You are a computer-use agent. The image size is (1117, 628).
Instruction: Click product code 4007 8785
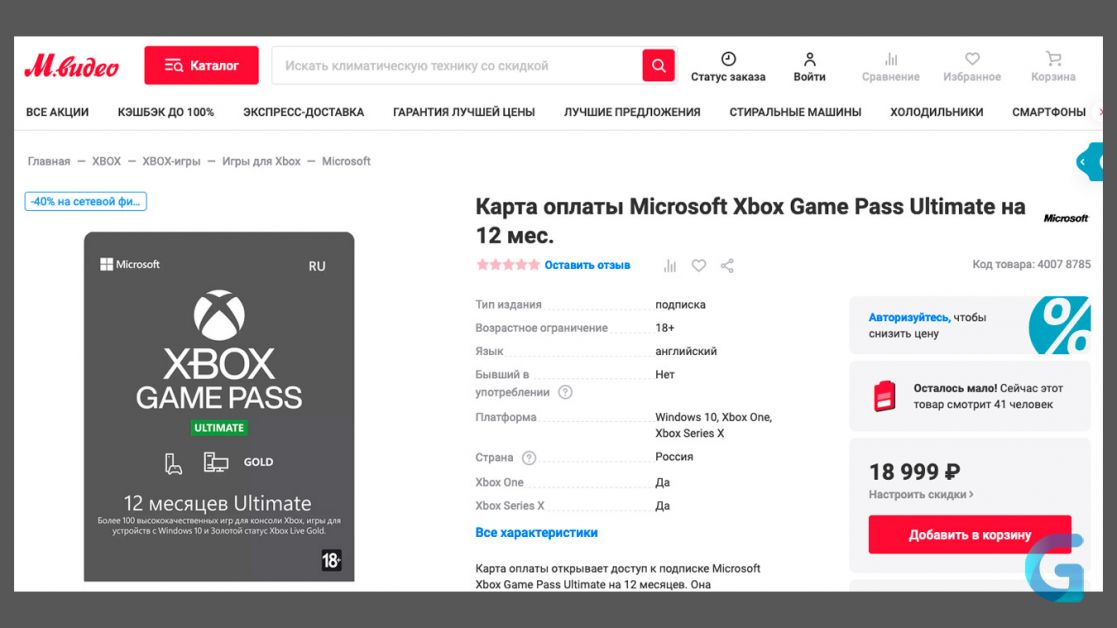pyautogui.click(x=1064, y=264)
